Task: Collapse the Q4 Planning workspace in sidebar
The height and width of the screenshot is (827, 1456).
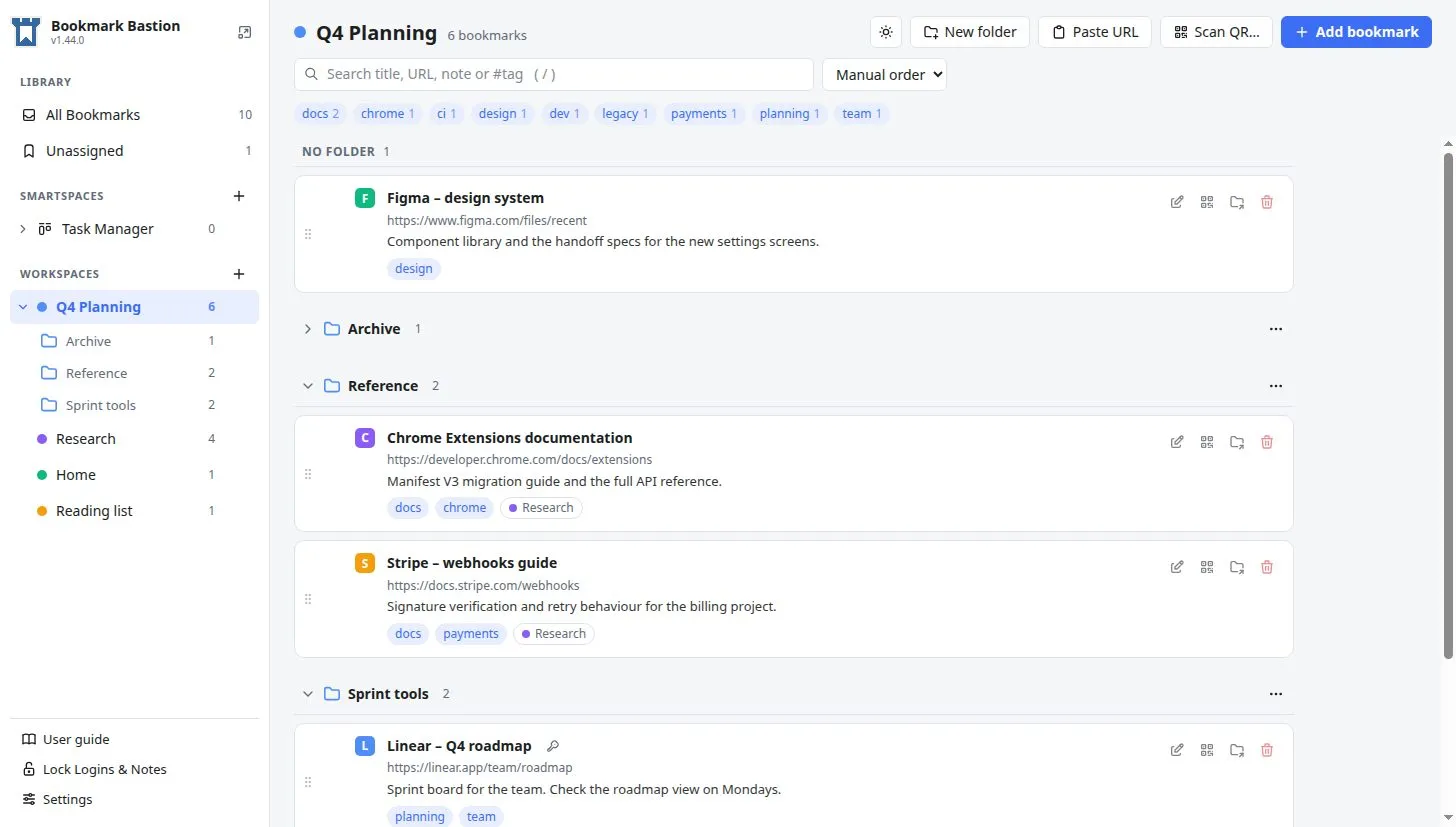Action: [23, 307]
